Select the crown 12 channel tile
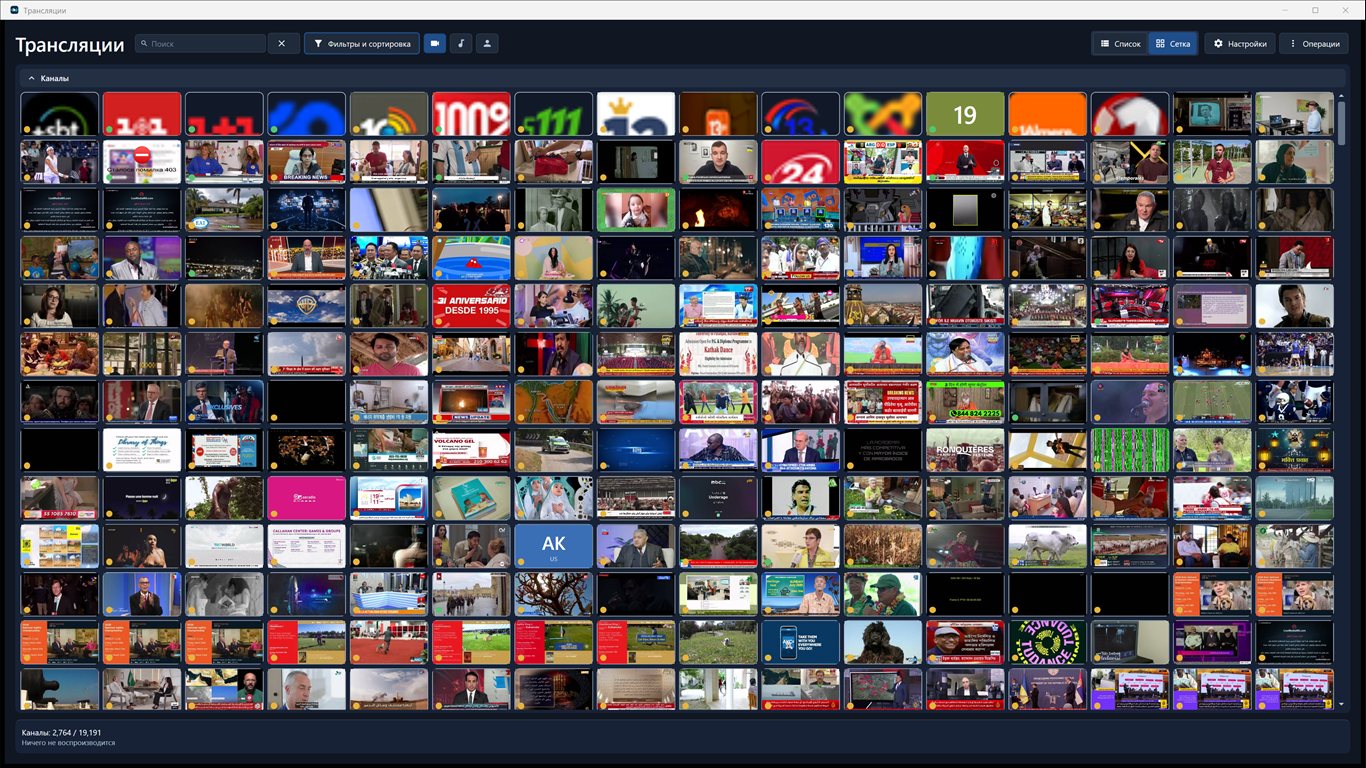Screen dimensions: 1366x768 click(635, 114)
